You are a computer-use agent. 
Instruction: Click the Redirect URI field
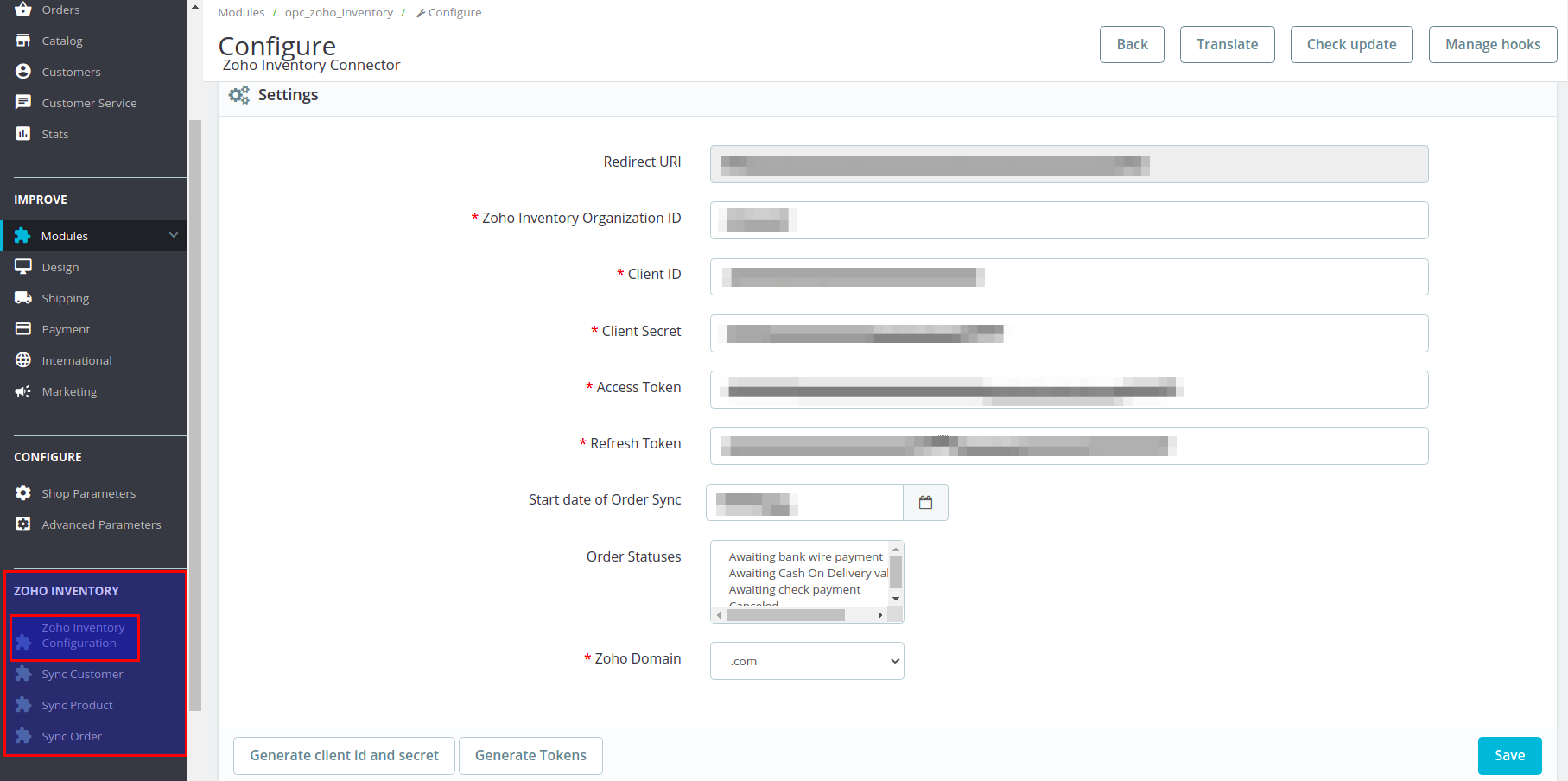click(1069, 164)
